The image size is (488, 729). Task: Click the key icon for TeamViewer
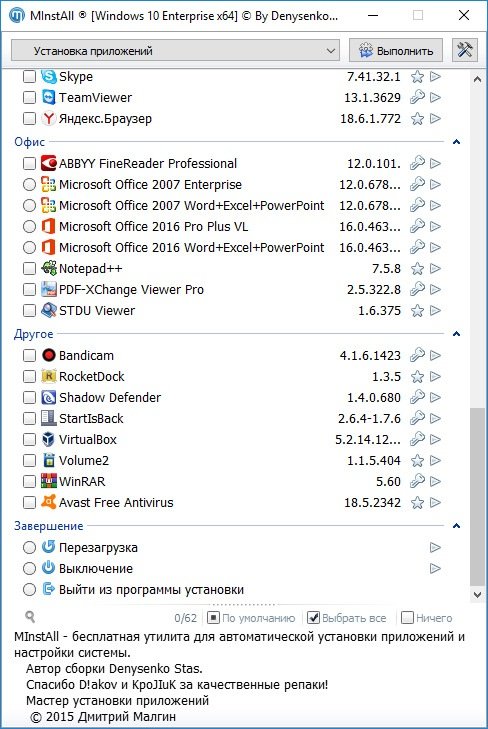click(417, 97)
